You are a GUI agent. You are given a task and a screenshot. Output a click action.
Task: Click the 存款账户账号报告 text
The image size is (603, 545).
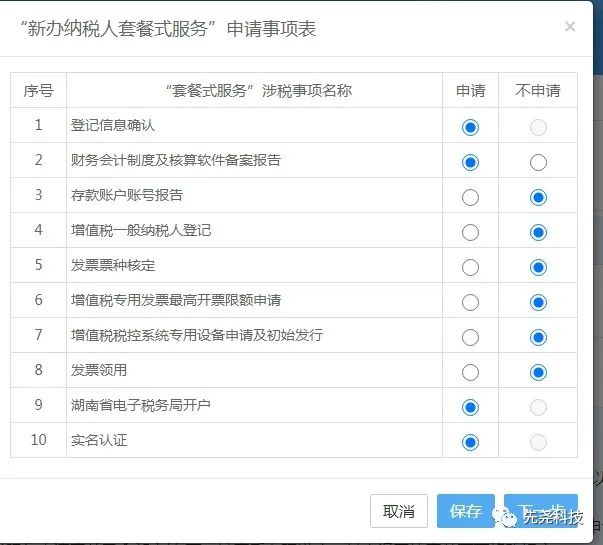click(127, 195)
